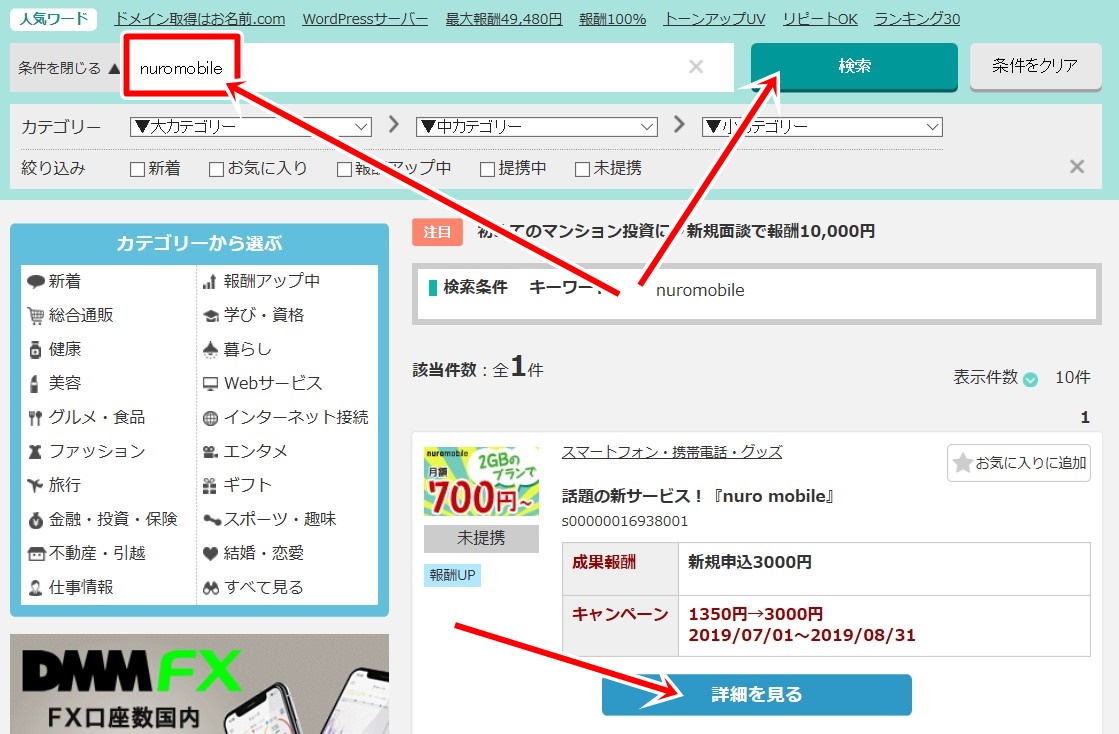The width and height of the screenshot is (1119, 734).
Task: Click the 旅行 airplane icon
Action: tap(35, 485)
